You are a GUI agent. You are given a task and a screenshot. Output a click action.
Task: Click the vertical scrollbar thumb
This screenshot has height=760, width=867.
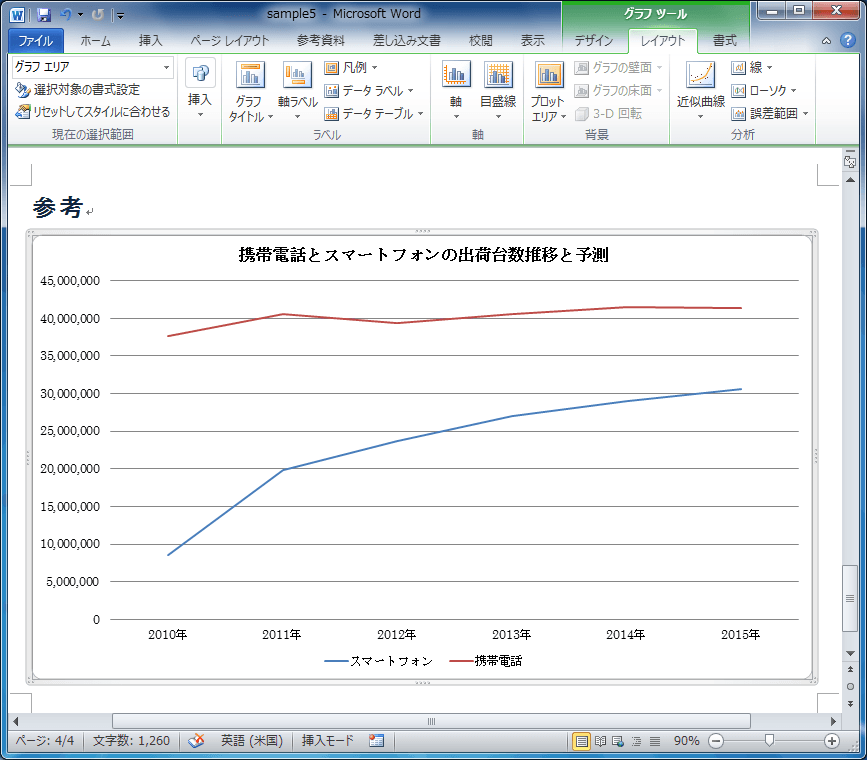coord(850,598)
